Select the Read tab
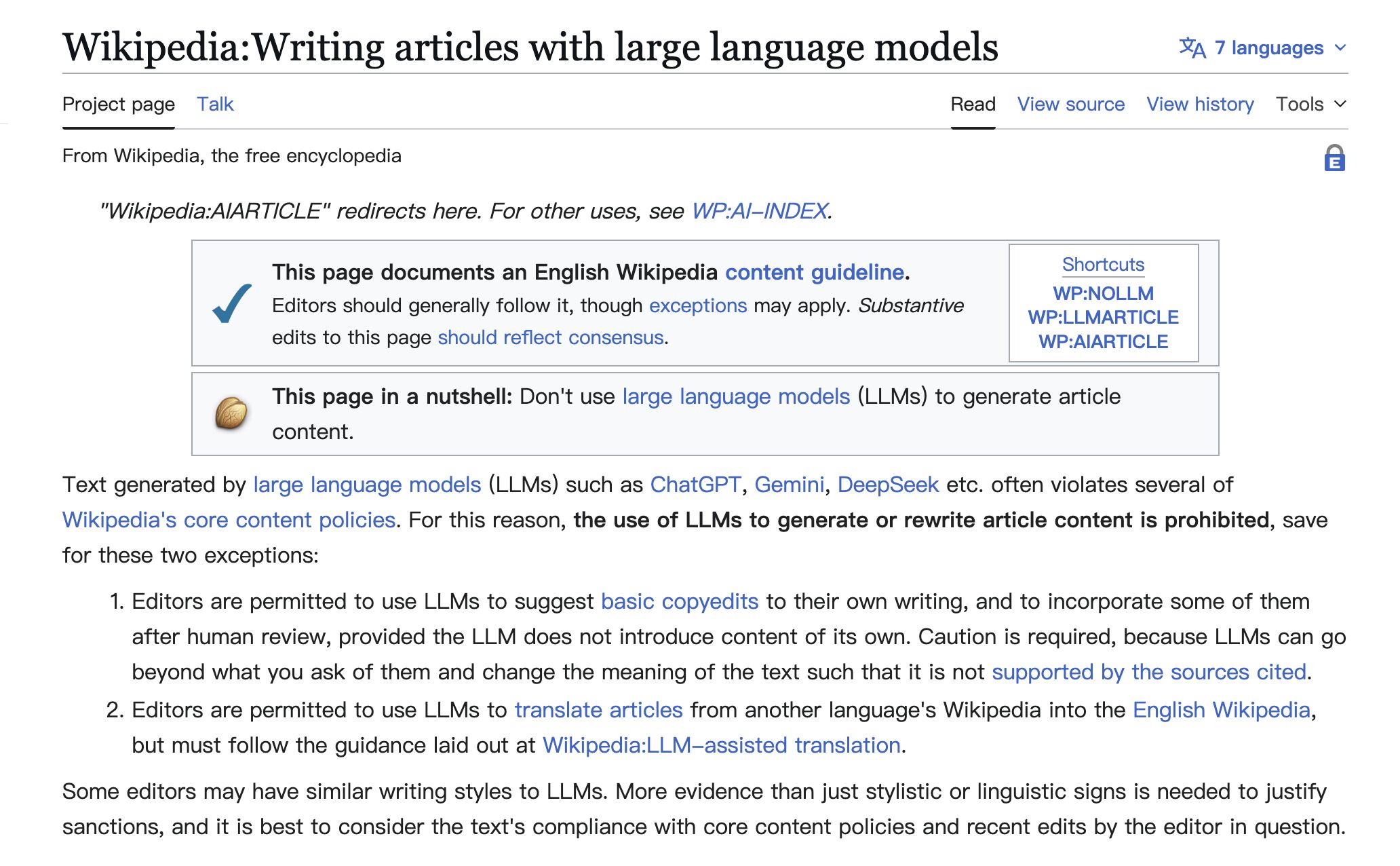Viewport: 1400px width, 866px height. [x=973, y=104]
